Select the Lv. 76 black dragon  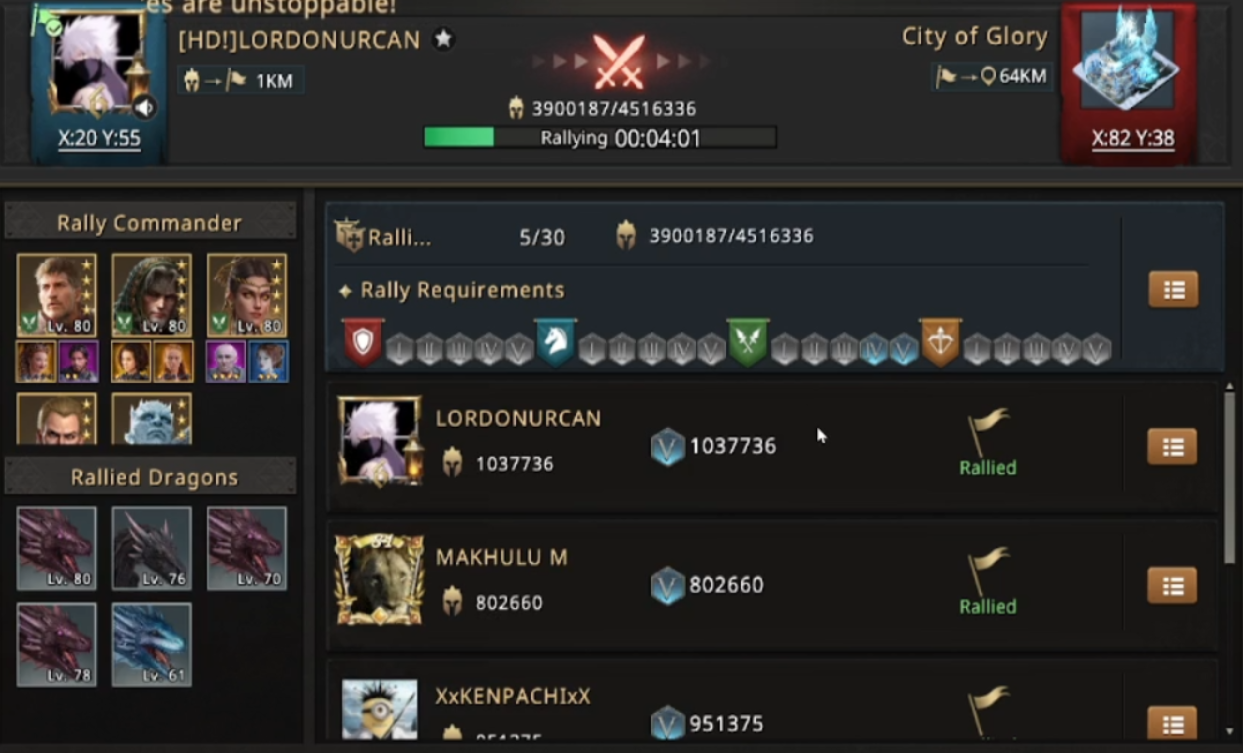coord(151,548)
